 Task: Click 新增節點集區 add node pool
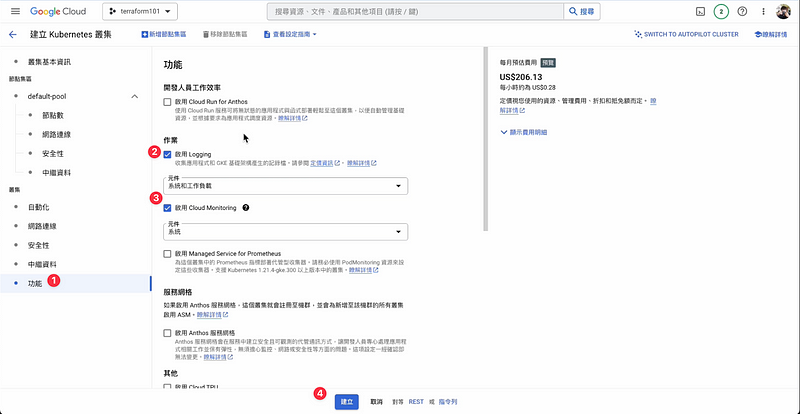164,35
